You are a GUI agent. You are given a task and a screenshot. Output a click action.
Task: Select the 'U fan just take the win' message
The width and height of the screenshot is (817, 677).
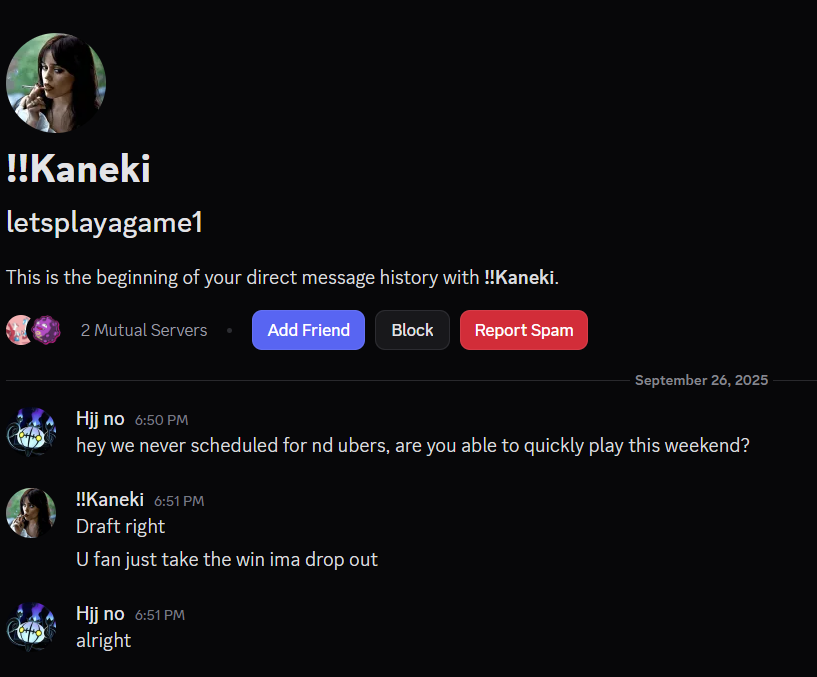click(227, 560)
